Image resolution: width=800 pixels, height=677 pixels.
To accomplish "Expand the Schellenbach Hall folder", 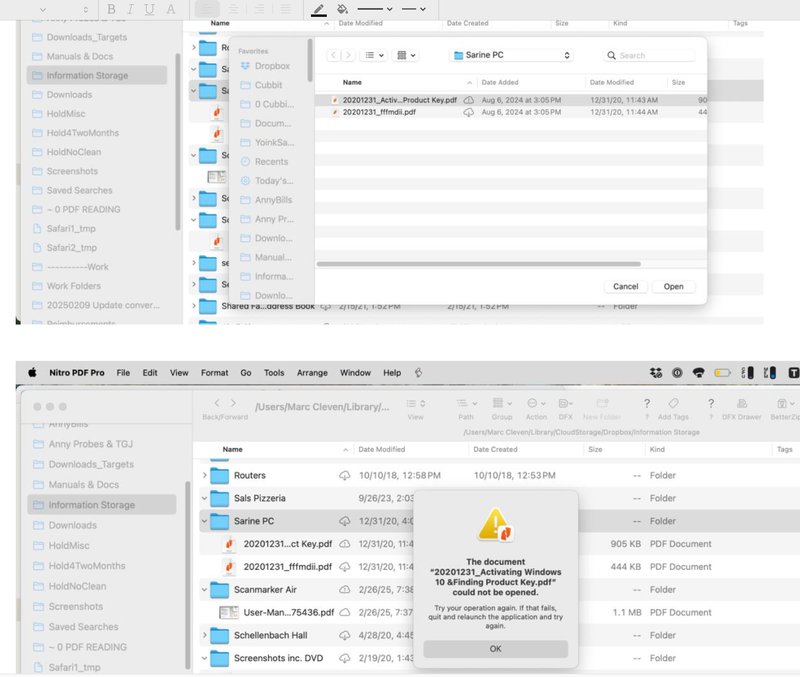I will [207, 636].
